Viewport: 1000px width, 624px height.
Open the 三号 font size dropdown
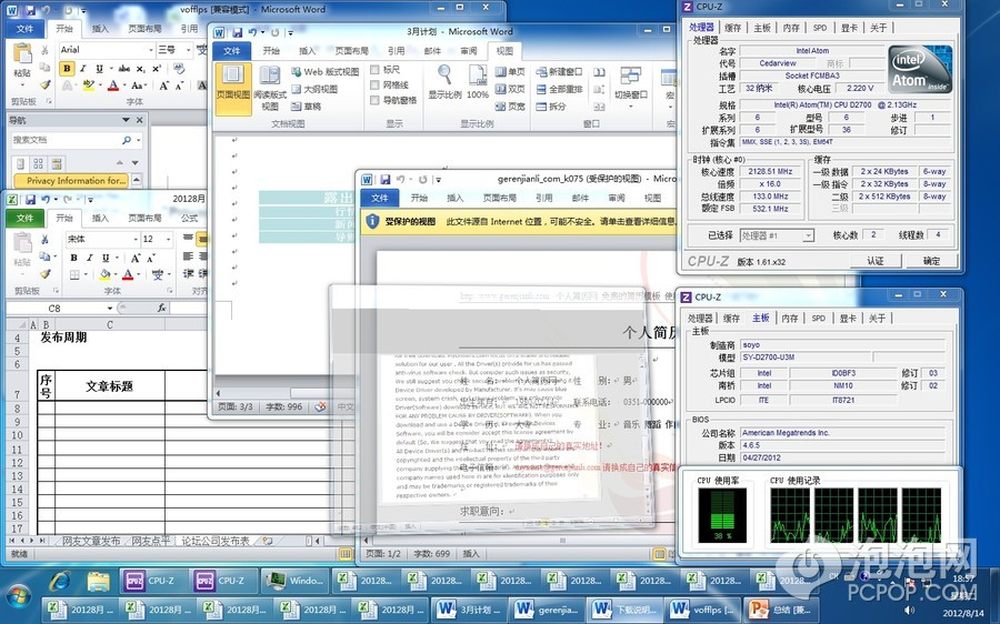click(x=188, y=50)
